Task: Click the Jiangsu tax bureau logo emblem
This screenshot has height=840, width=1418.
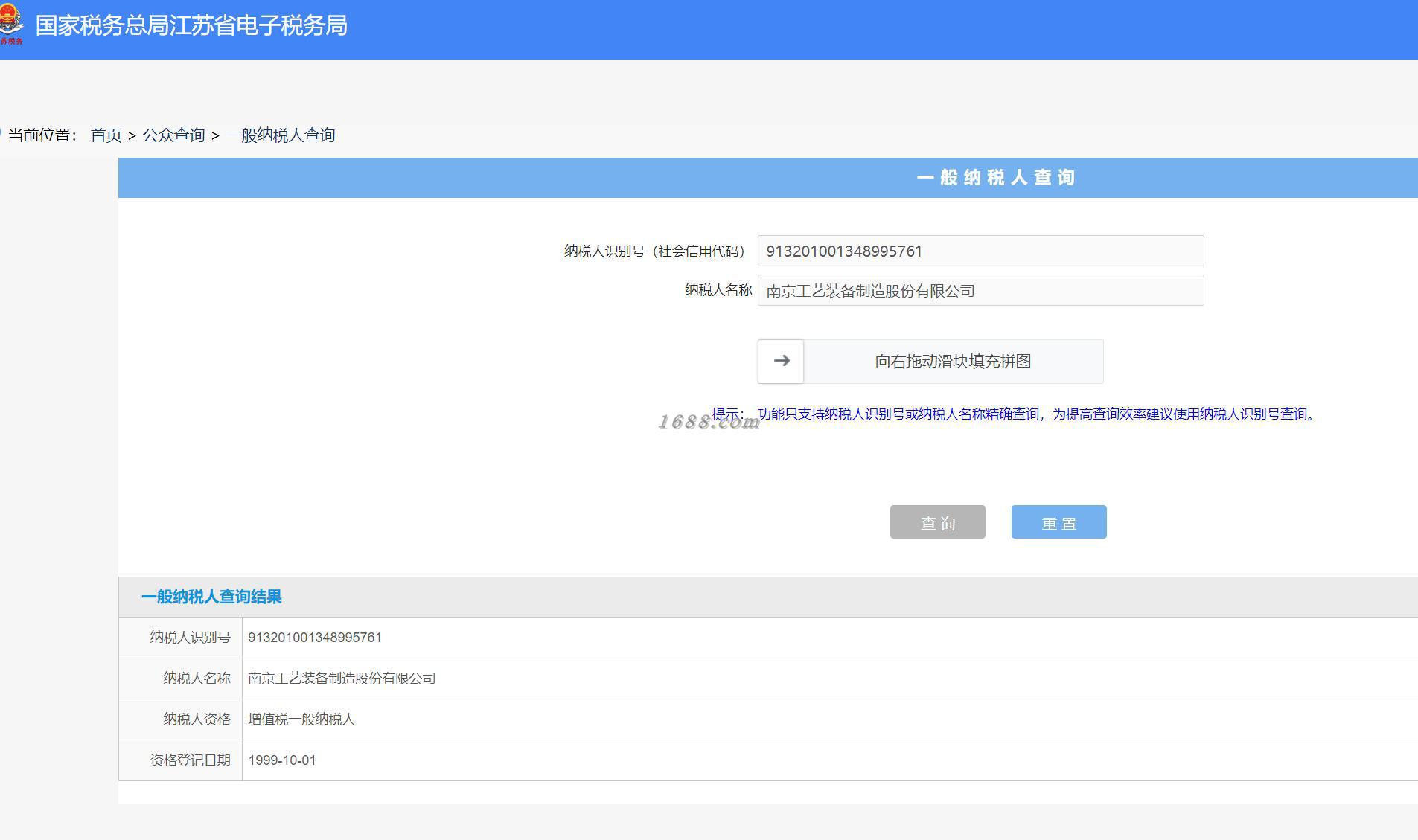Action: (x=11, y=24)
